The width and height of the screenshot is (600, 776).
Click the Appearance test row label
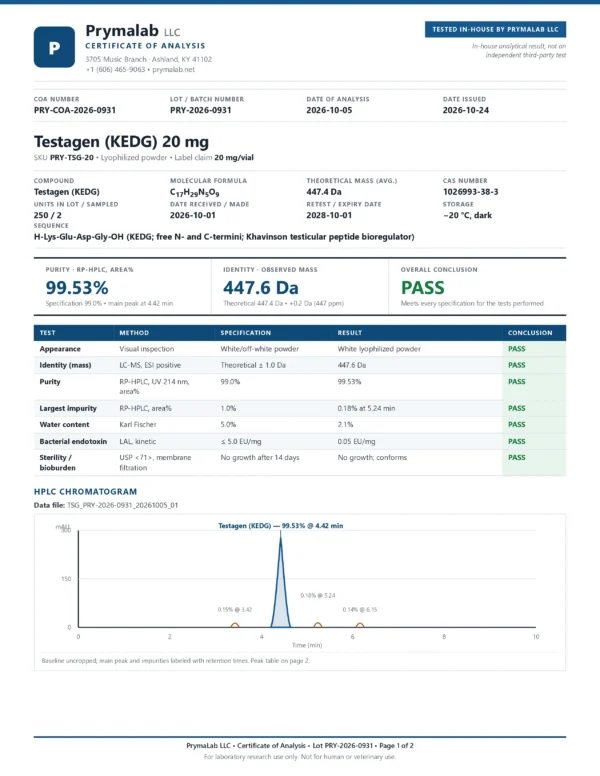60,349
